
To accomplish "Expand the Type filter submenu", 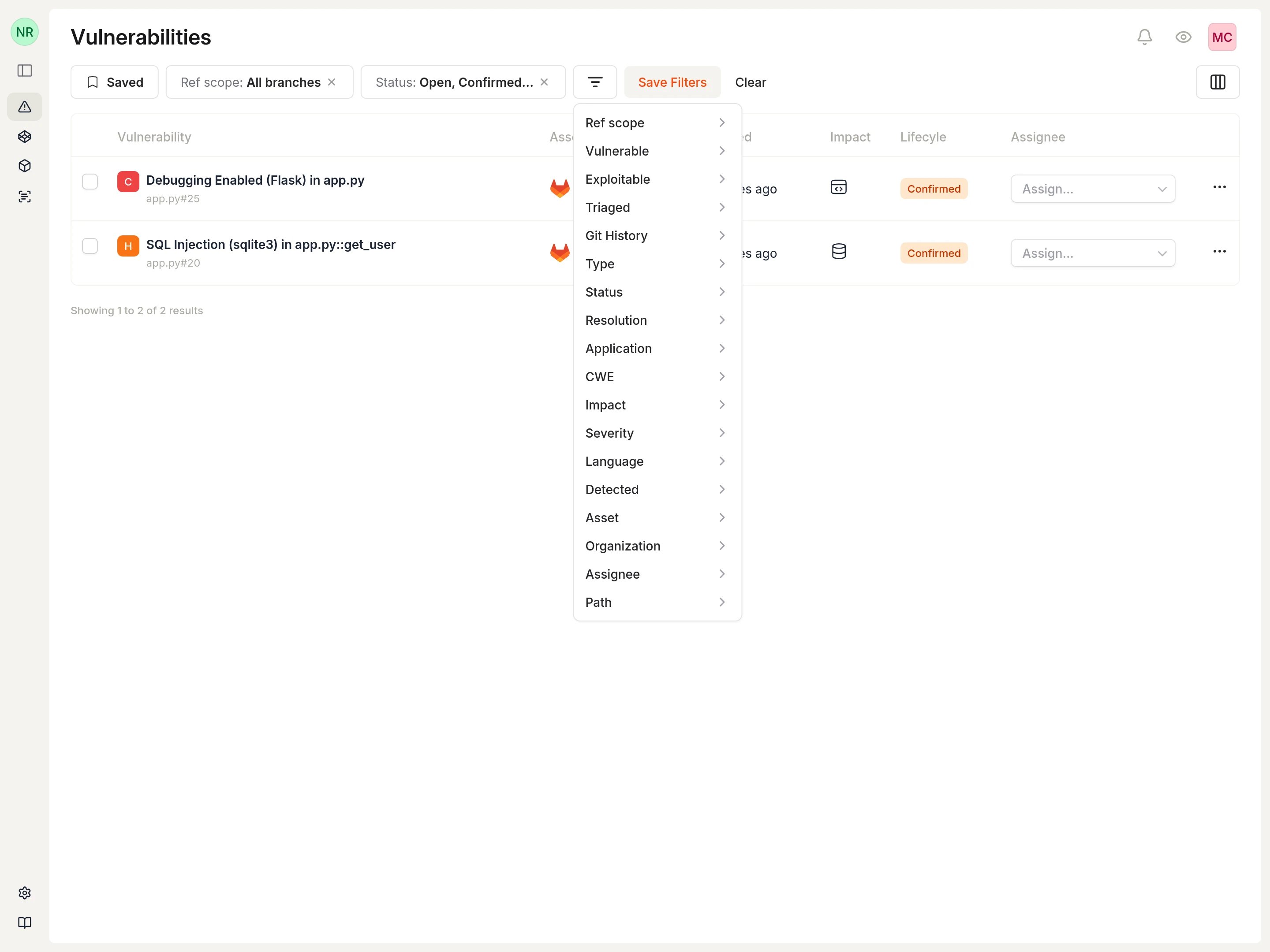I will pyautogui.click(x=657, y=264).
